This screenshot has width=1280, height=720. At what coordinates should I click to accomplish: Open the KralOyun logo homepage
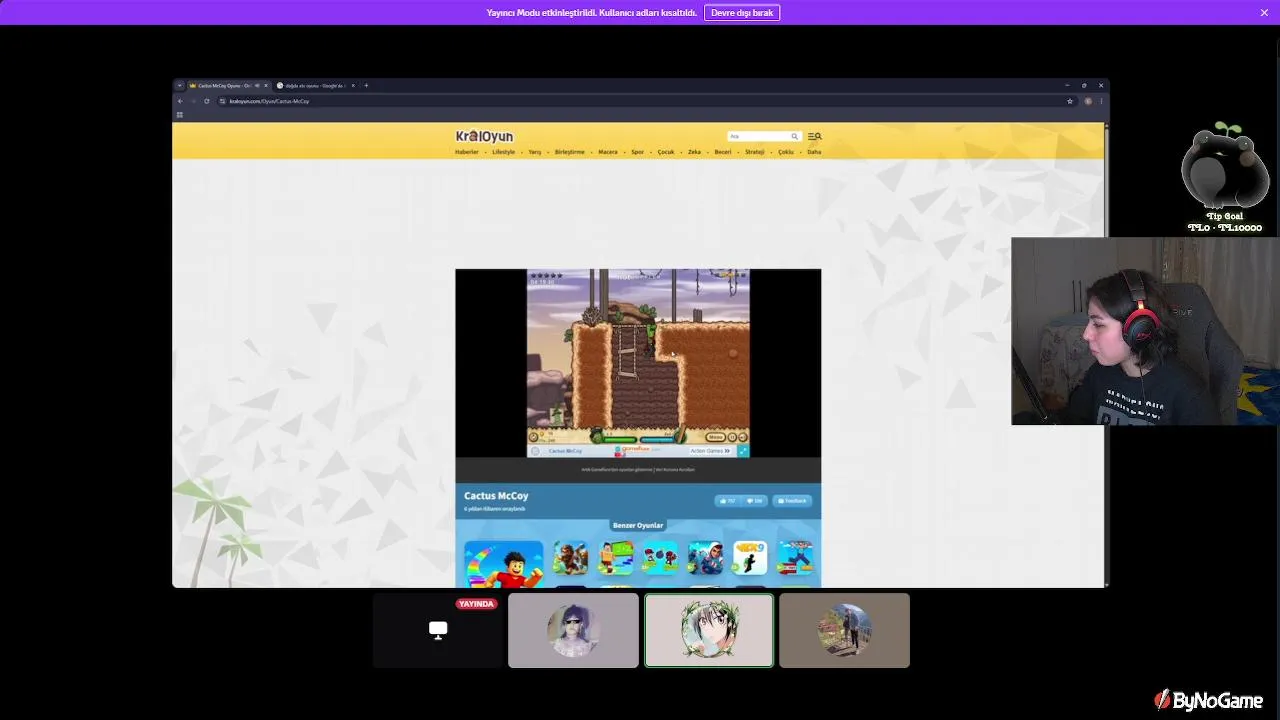point(484,136)
